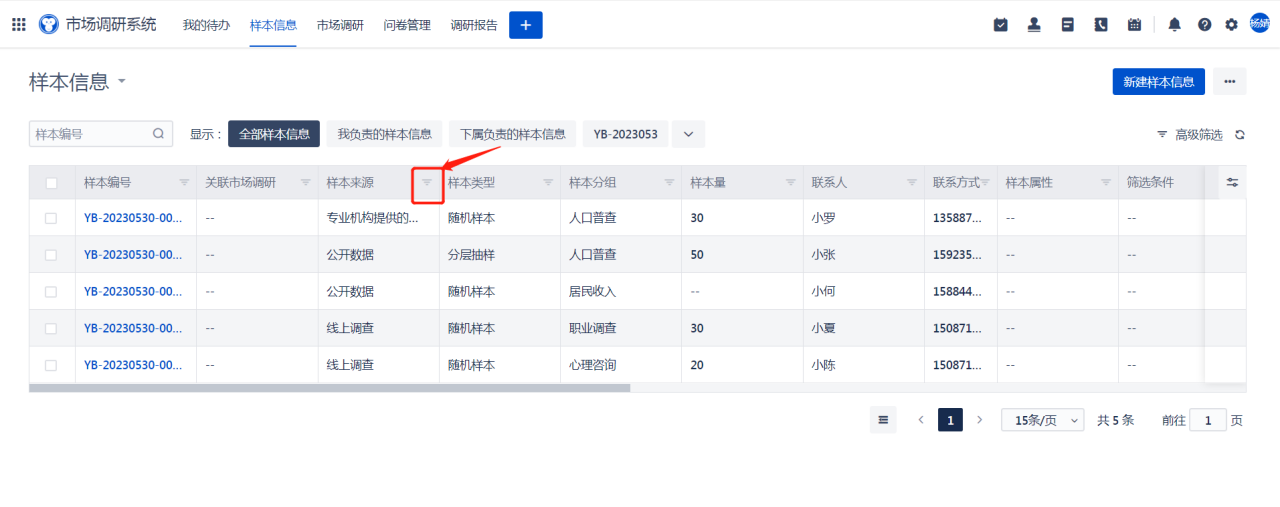Click the search magnifier in 样本编号 box
Viewport: 1280px width, 507px height.
point(158,133)
